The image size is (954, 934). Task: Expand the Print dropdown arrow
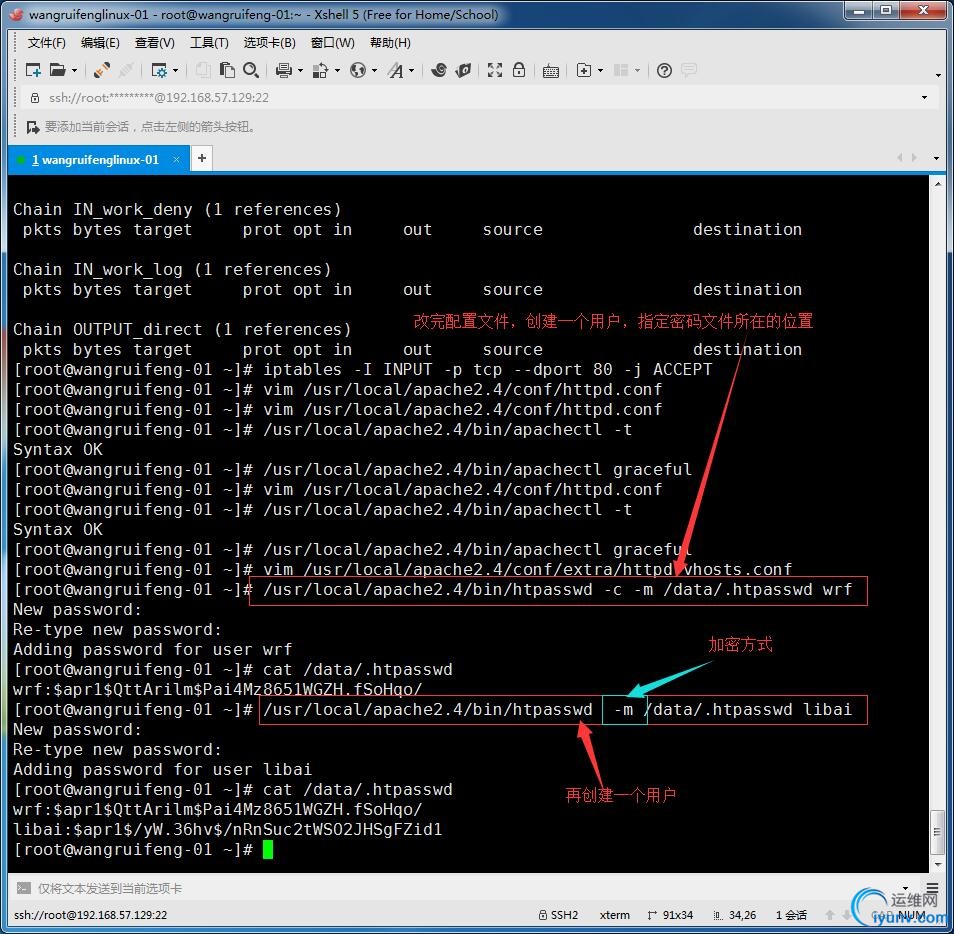coord(300,71)
